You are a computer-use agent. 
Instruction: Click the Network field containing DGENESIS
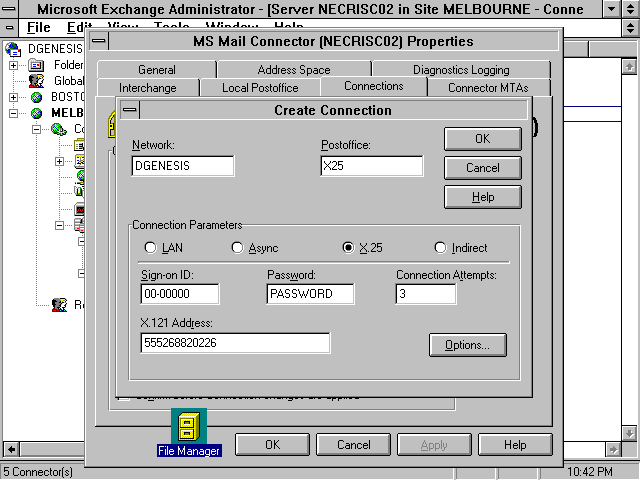(x=183, y=166)
